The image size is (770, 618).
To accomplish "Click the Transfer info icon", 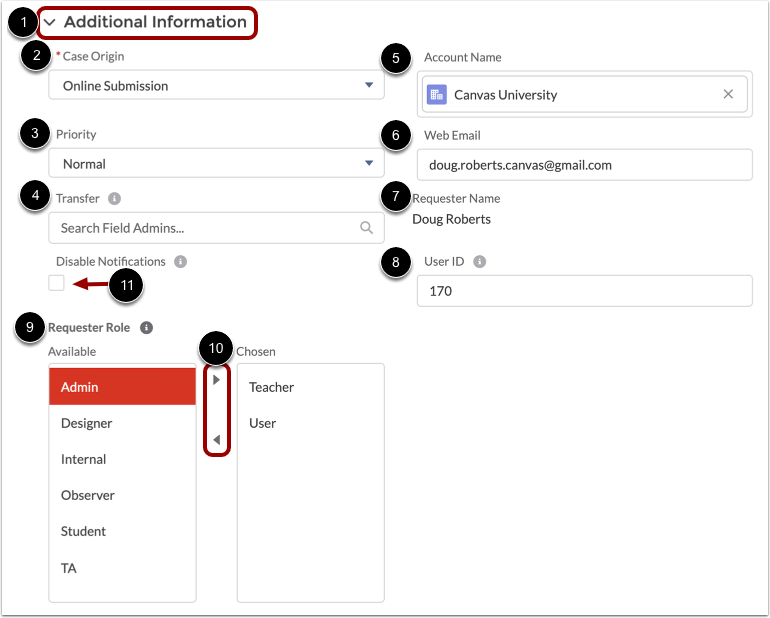I will 114,198.
